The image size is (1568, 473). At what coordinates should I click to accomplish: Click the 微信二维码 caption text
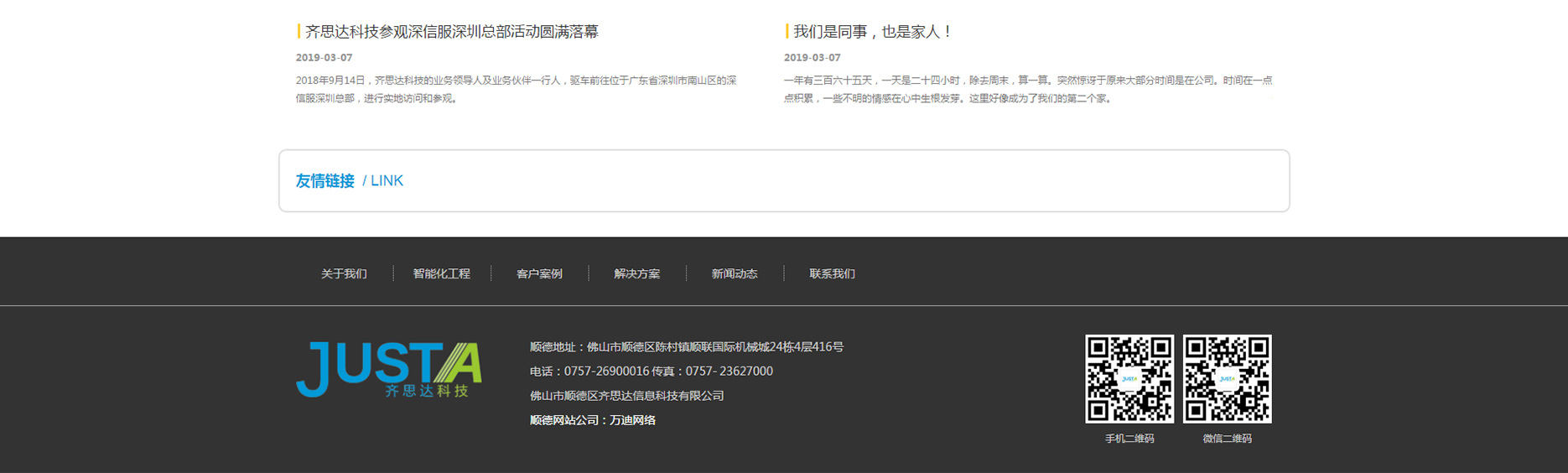pos(1227,439)
